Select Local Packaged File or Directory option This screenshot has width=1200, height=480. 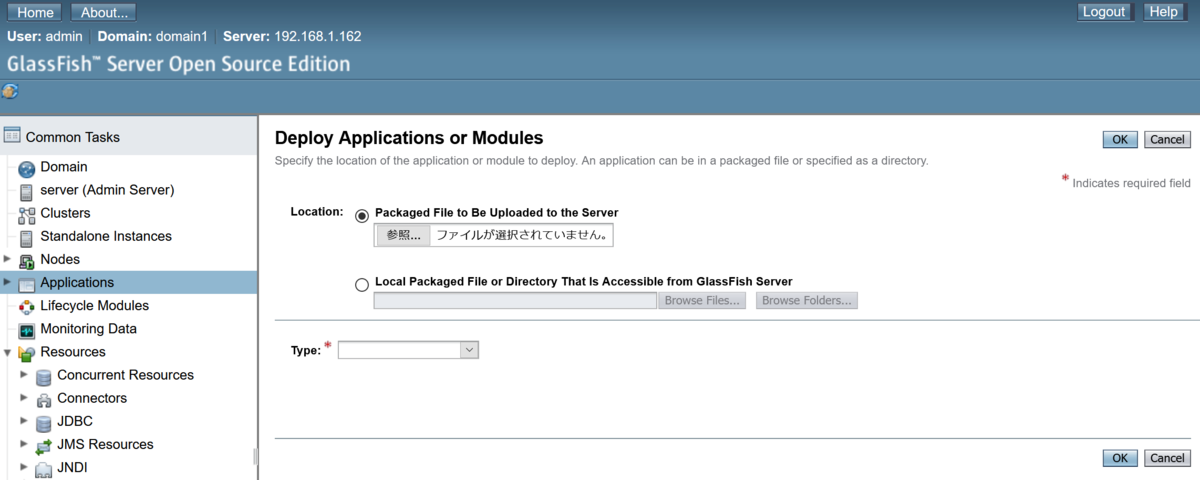click(362, 285)
